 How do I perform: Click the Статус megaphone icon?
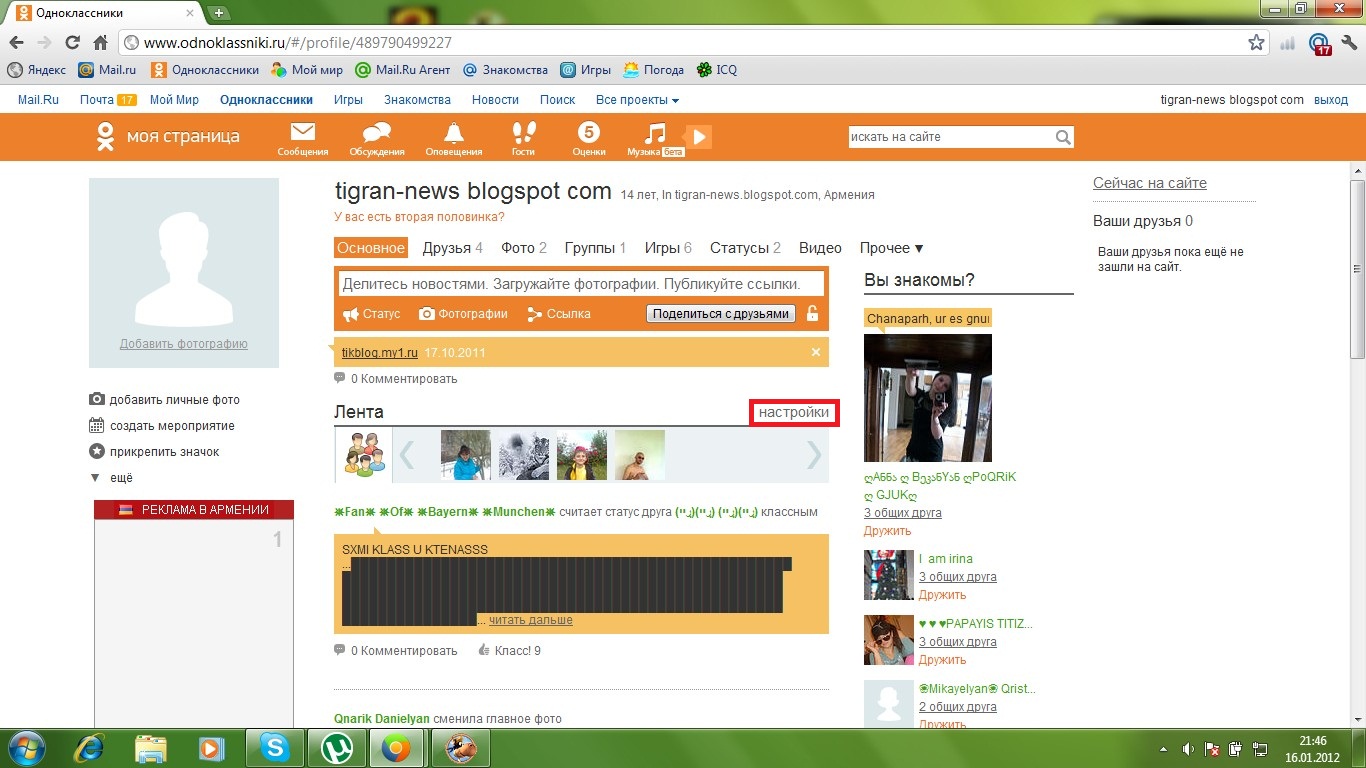click(x=351, y=314)
